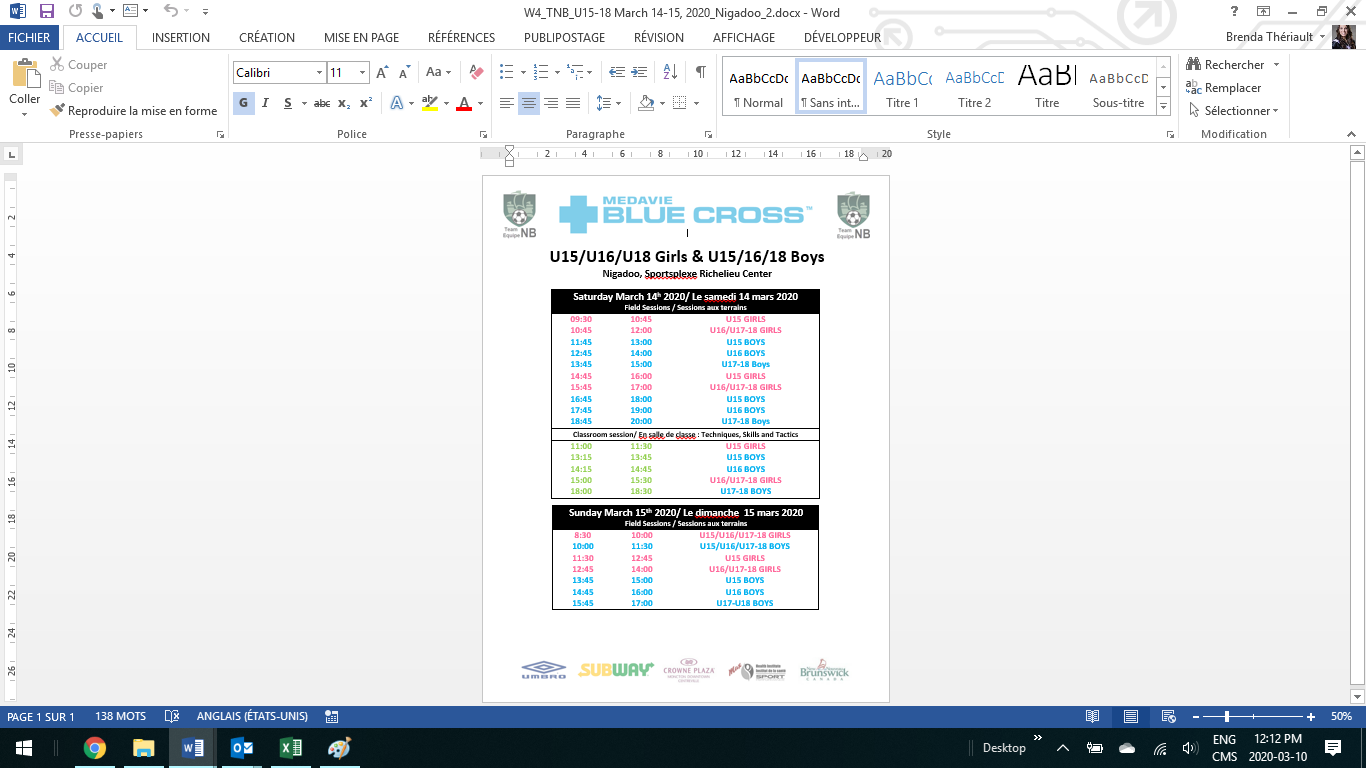The image size is (1366, 768).
Task: Switch to the INSERTION tab
Action: coord(181,38)
